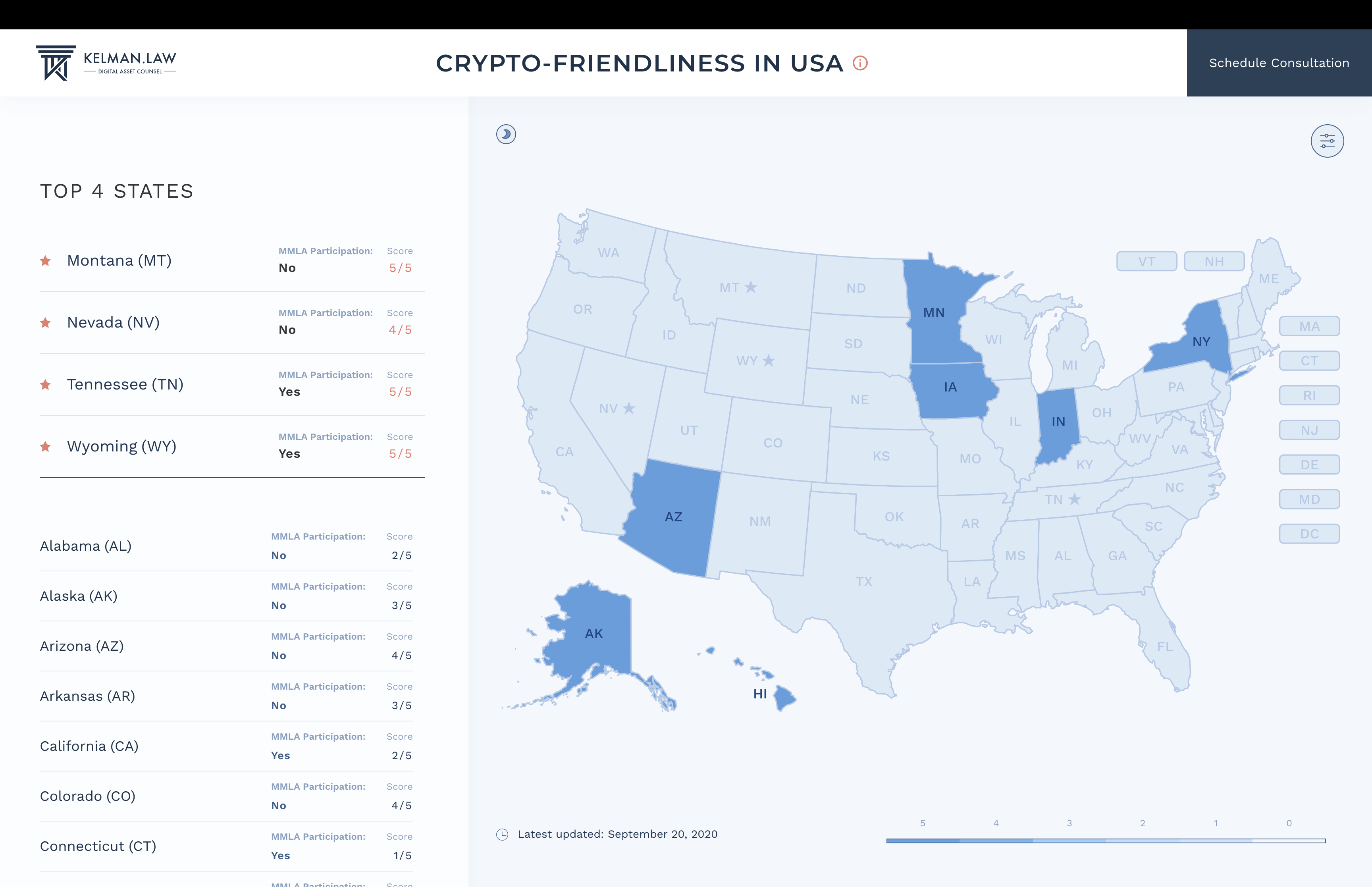Select the Montana star on the map
Viewport: 1372px width, 887px height.
[751, 287]
